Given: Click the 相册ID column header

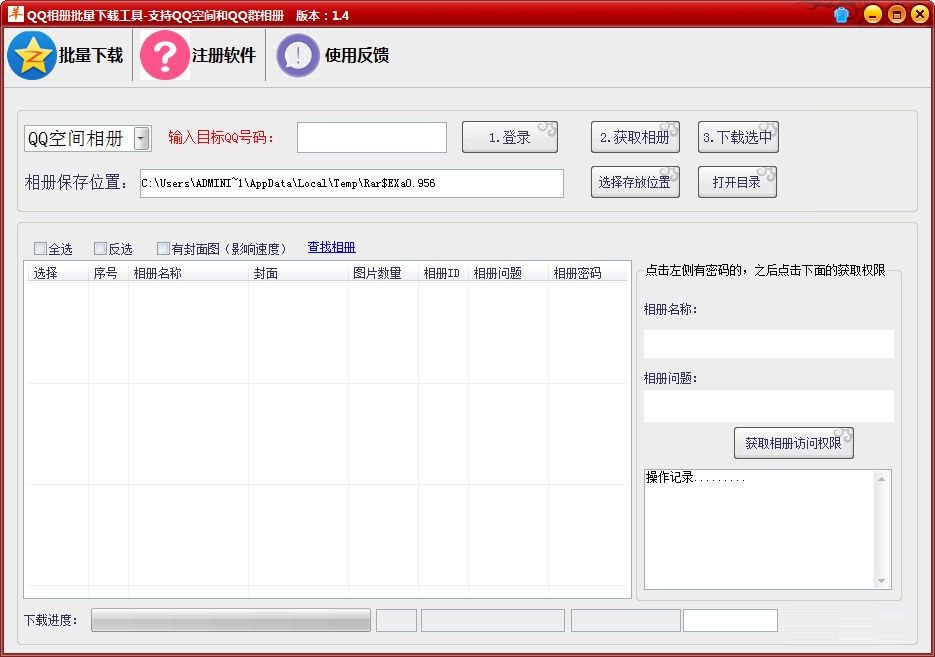Looking at the screenshot, I should point(441,271).
